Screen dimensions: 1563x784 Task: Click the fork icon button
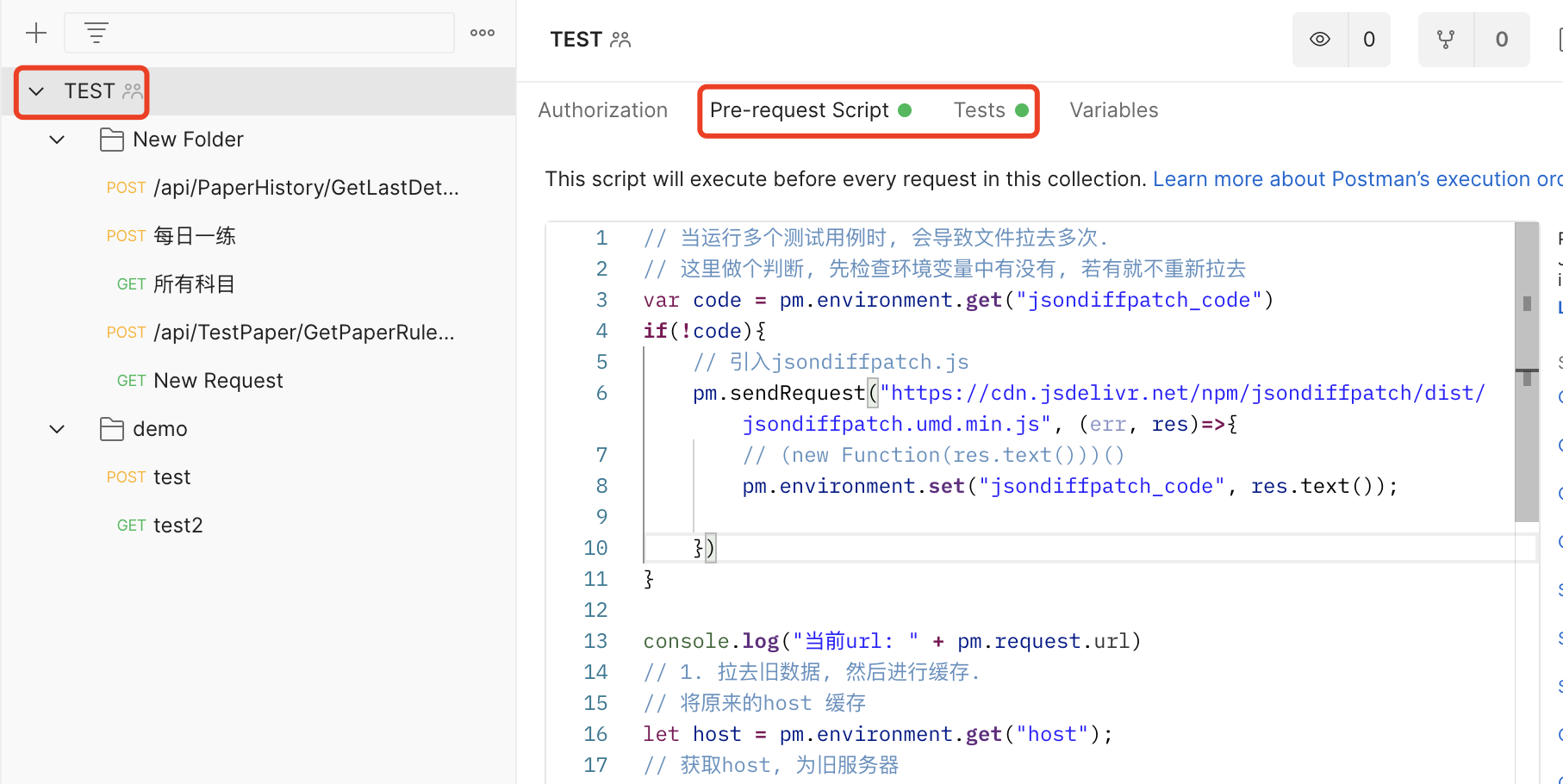[x=1446, y=40]
